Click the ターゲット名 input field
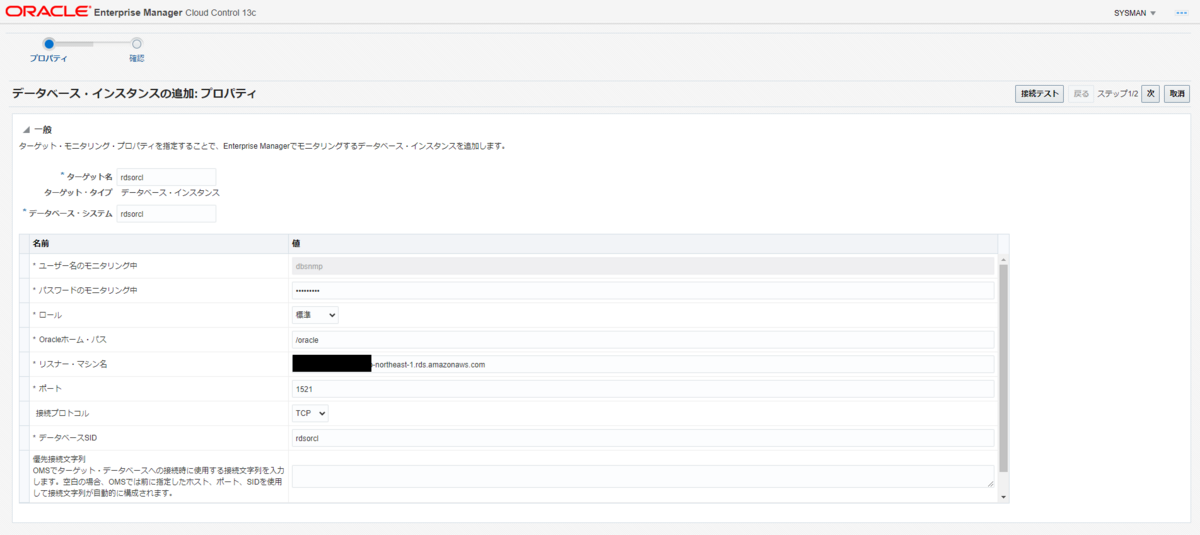 (x=166, y=176)
